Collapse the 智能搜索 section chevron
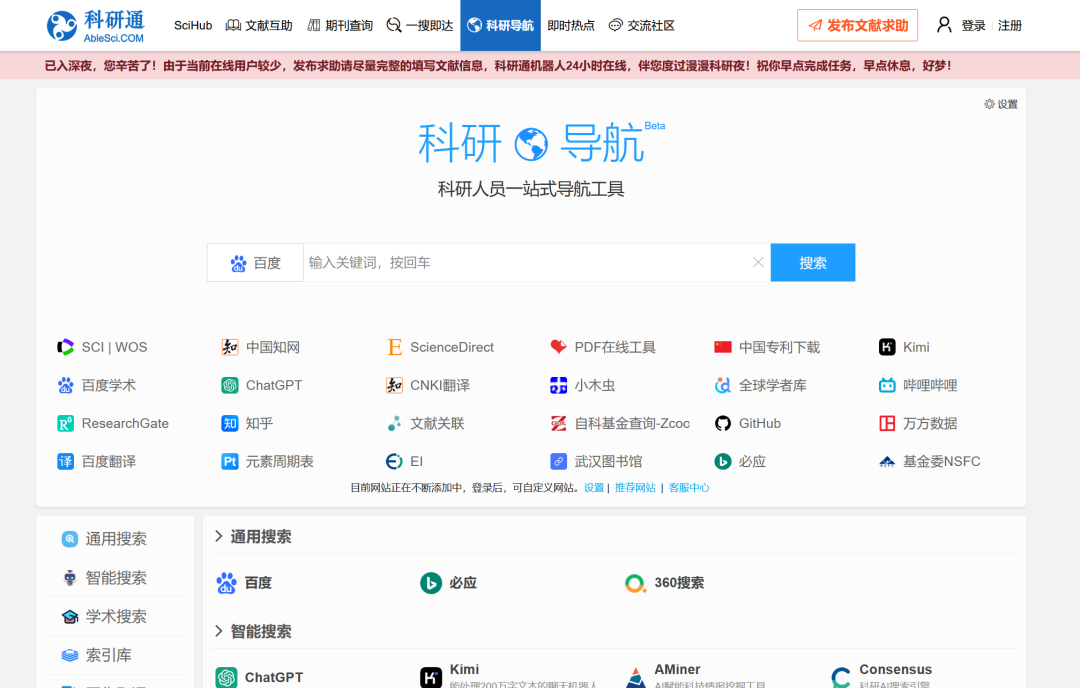Image resolution: width=1080 pixels, height=688 pixels. [218, 632]
